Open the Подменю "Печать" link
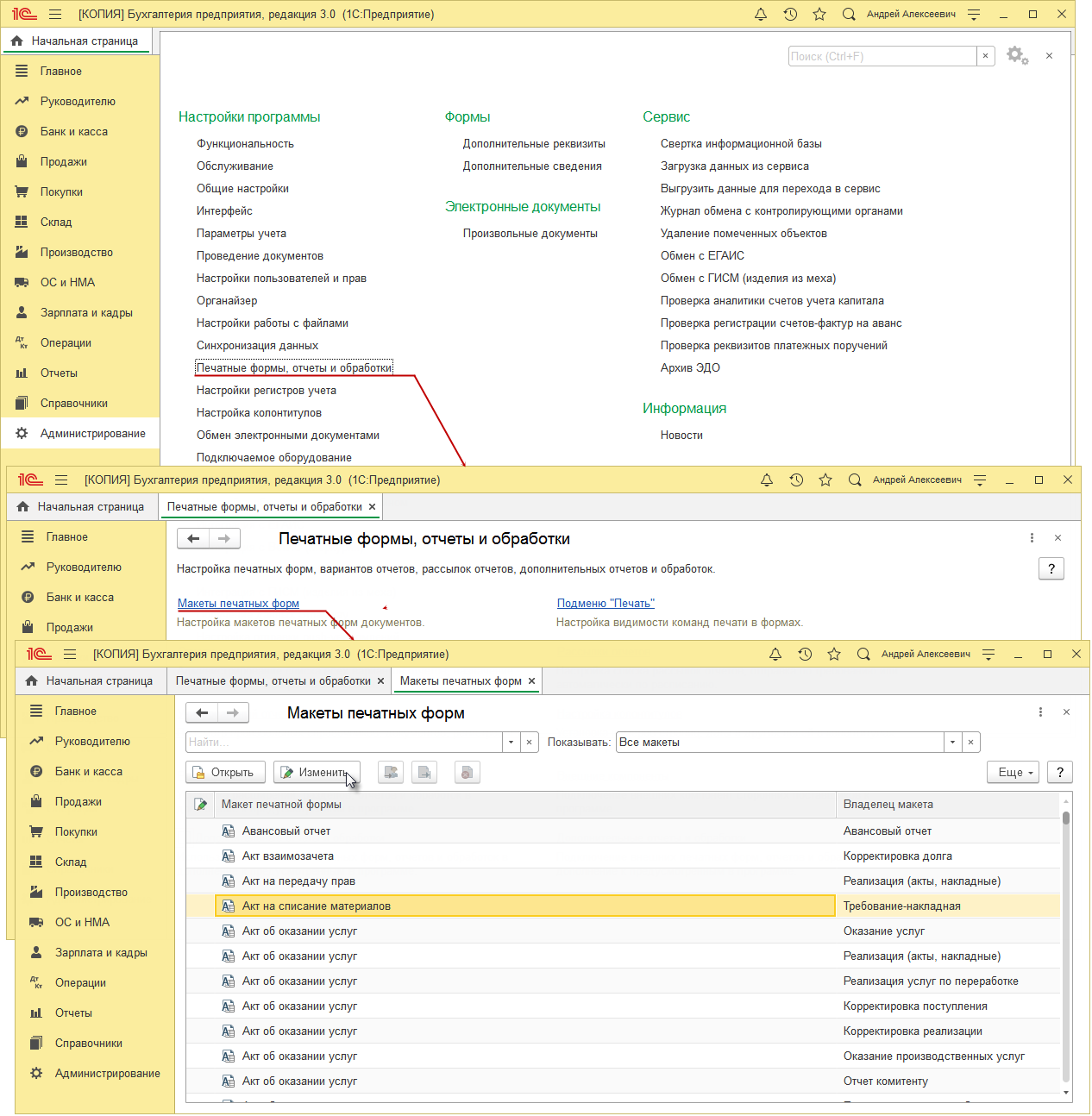Viewport: 1092px width, 1116px height. (606, 603)
